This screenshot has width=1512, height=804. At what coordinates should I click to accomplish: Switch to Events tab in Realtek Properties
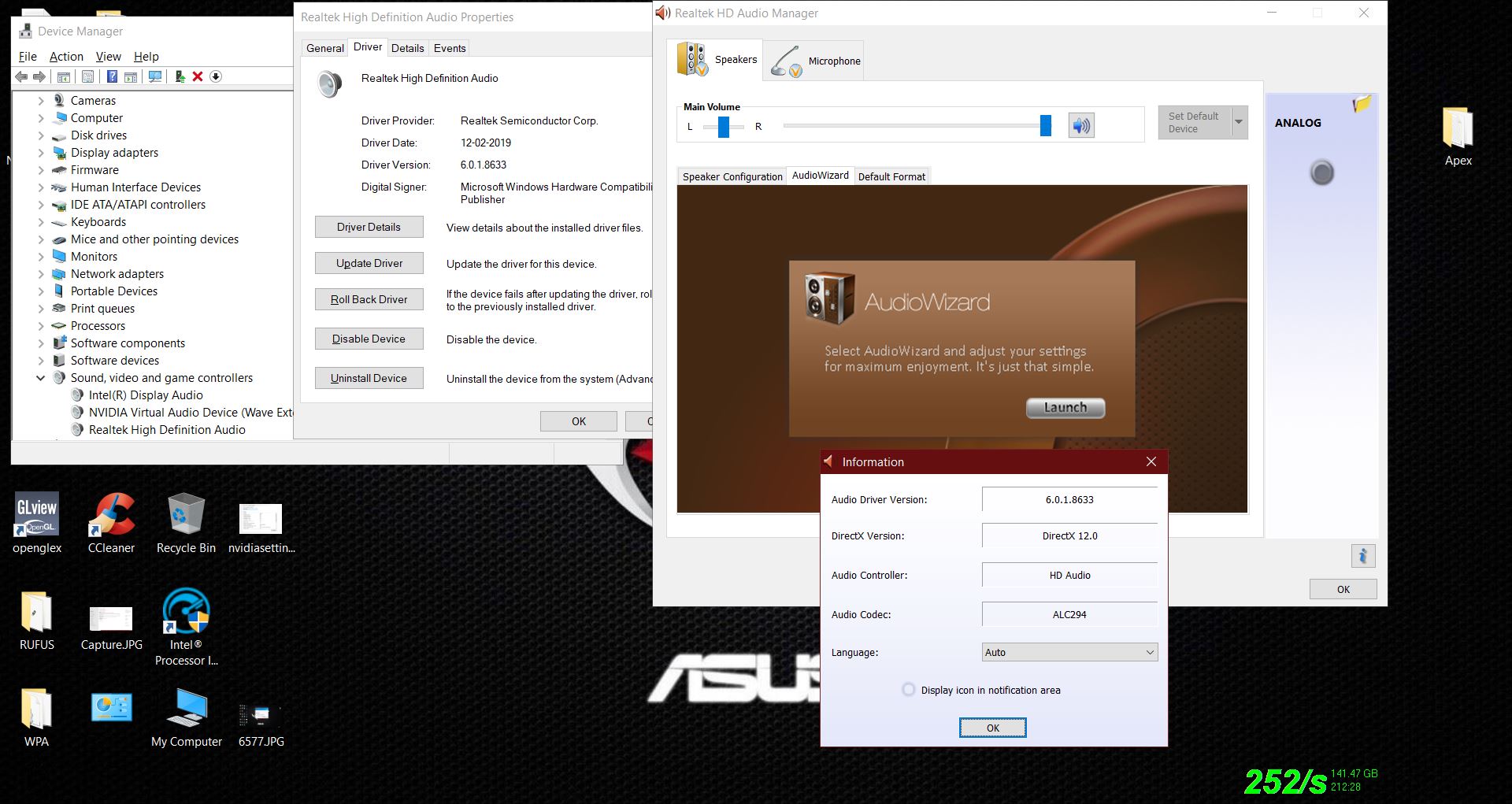[x=450, y=48]
